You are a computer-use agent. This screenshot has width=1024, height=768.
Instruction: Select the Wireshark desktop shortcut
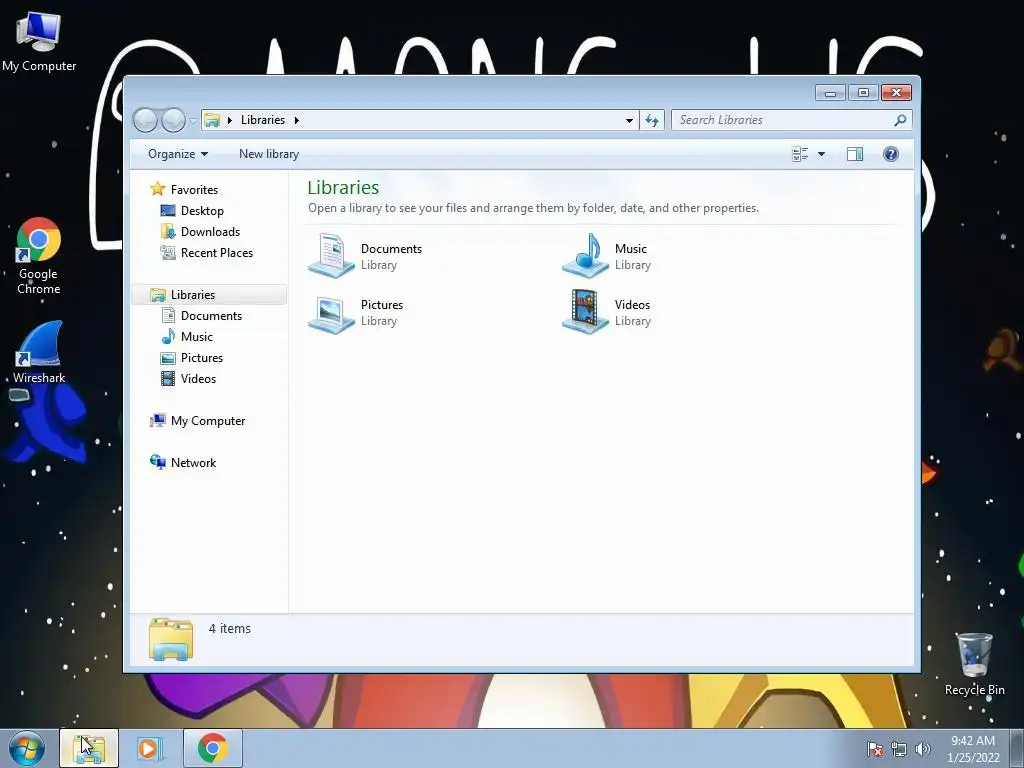point(39,353)
